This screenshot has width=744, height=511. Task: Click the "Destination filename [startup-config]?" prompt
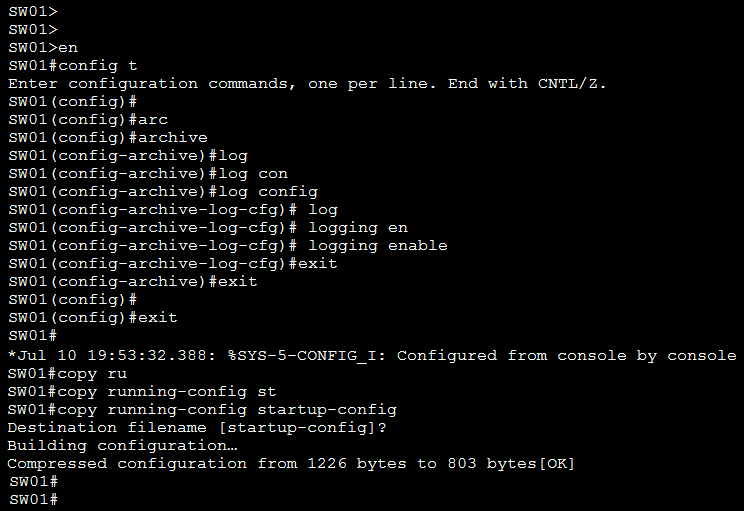197,428
